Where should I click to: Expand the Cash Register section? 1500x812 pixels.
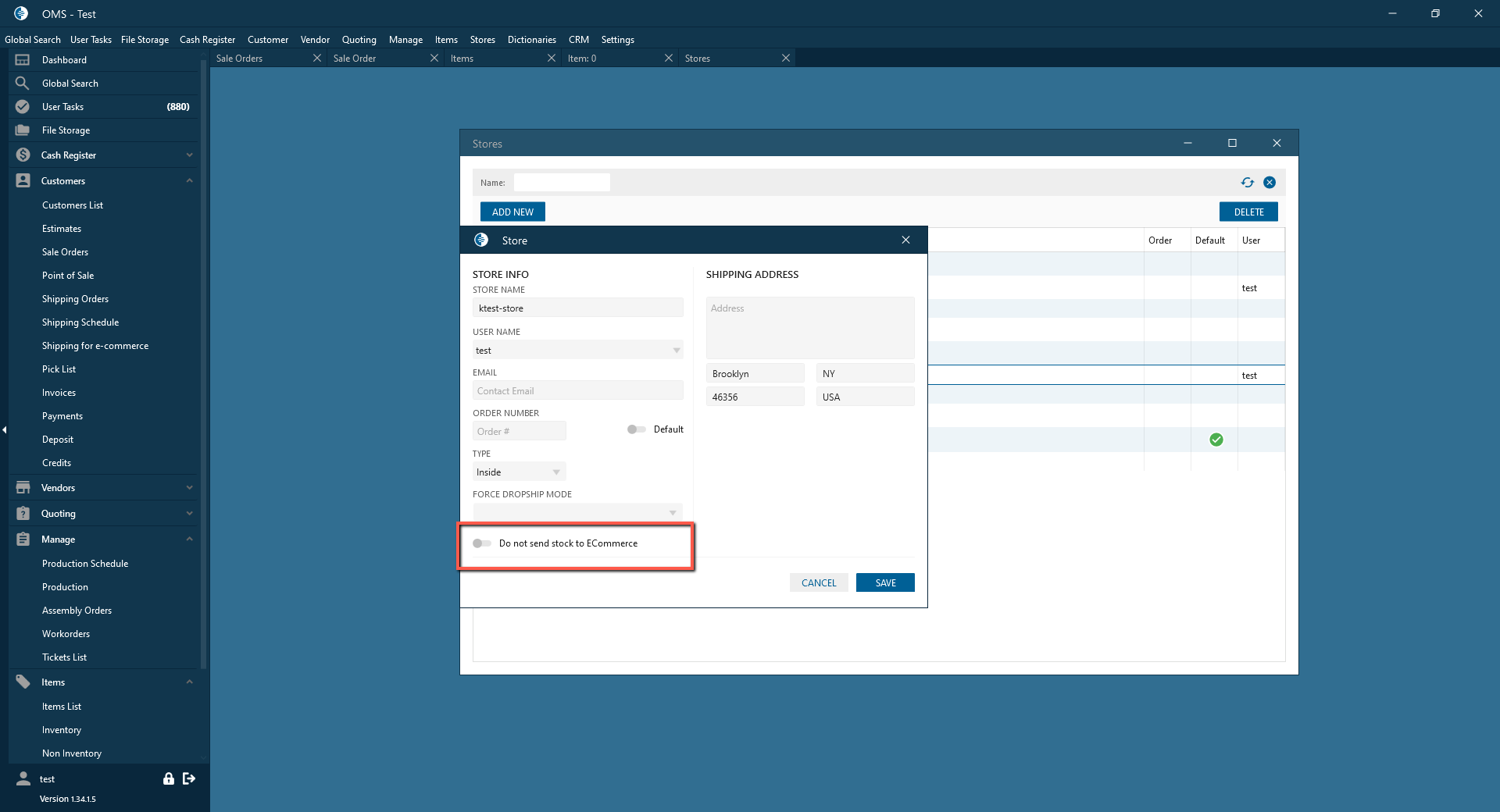tap(190, 155)
